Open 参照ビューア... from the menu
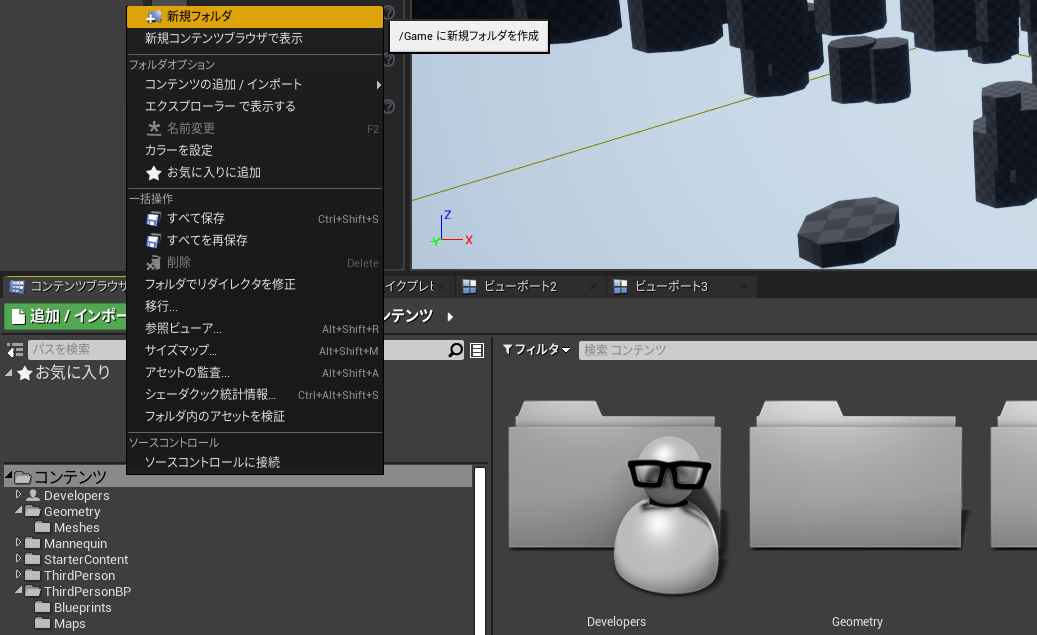1037x635 pixels. (255, 329)
